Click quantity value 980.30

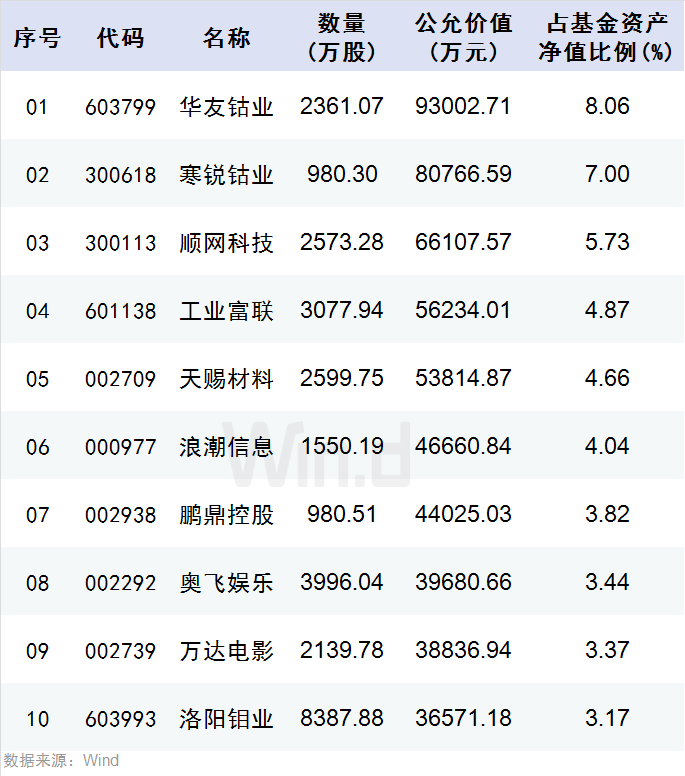coord(342,174)
